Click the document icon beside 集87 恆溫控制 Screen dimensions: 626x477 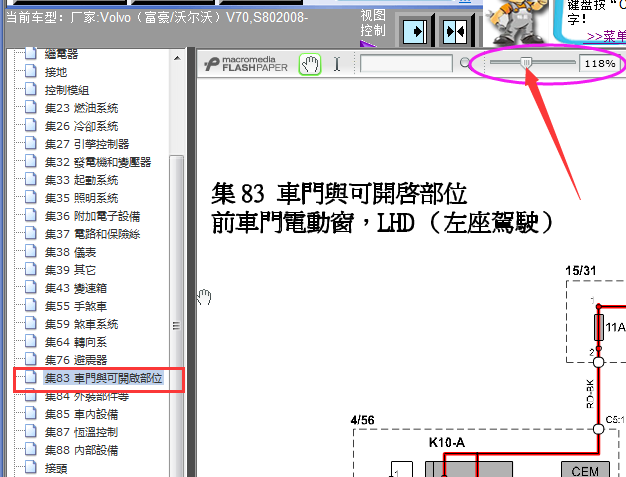tap(31, 431)
